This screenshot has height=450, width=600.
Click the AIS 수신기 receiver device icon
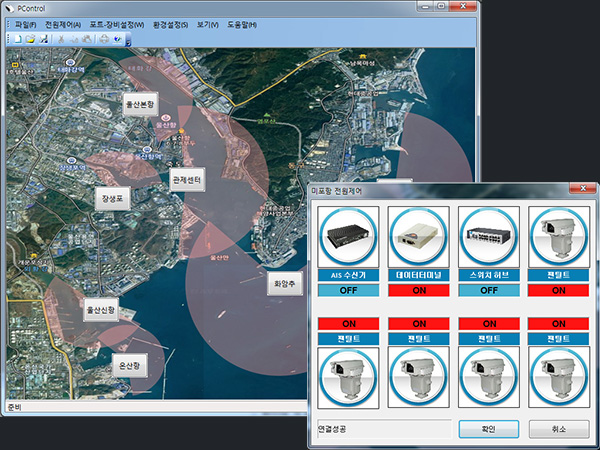pyautogui.click(x=349, y=236)
